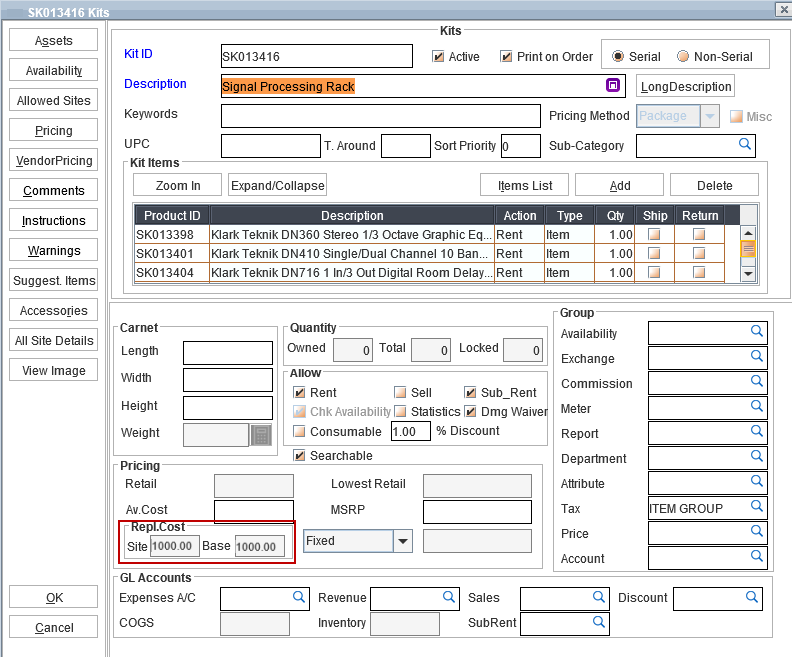Image resolution: width=792 pixels, height=657 pixels.
Task: Open the Expenses A/C lookup icon
Action: pos(298,597)
